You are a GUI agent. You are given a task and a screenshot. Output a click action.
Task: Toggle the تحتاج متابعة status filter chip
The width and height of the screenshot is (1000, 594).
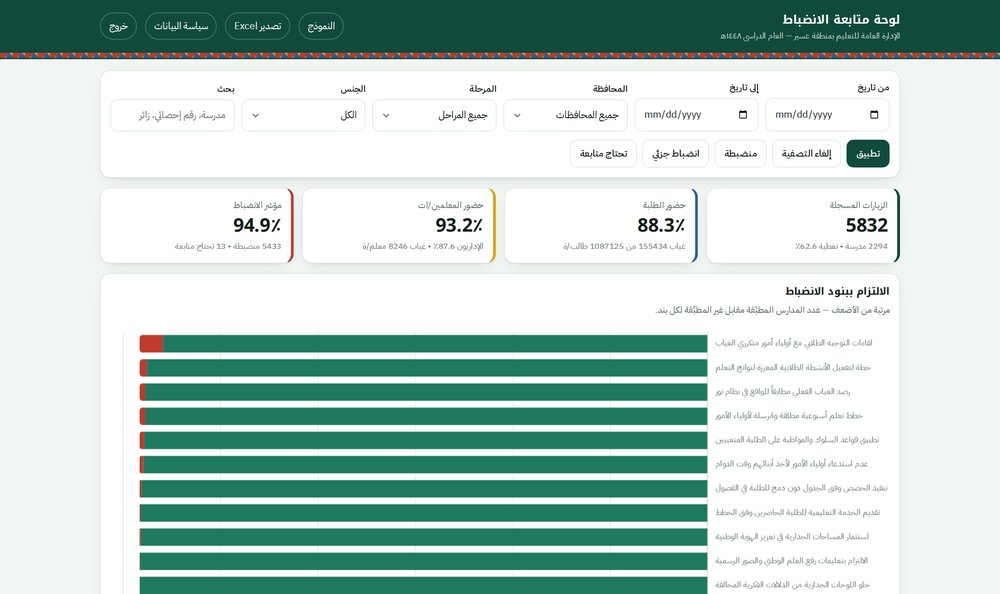point(603,154)
